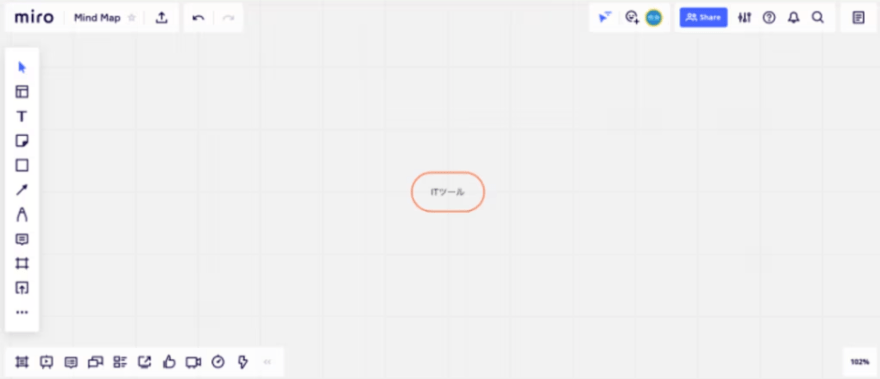Select the Connection line arrow tool
The height and width of the screenshot is (379, 880).
click(22, 190)
